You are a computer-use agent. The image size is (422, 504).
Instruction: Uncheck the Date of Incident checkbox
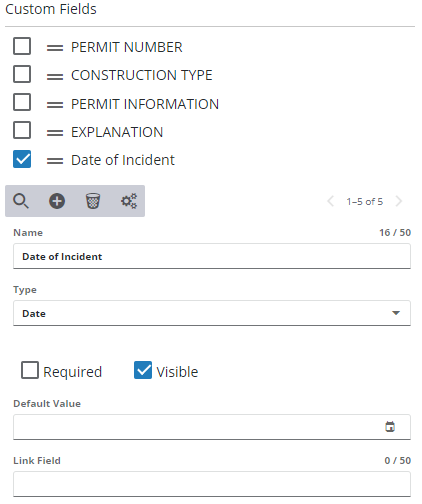tap(22, 159)
